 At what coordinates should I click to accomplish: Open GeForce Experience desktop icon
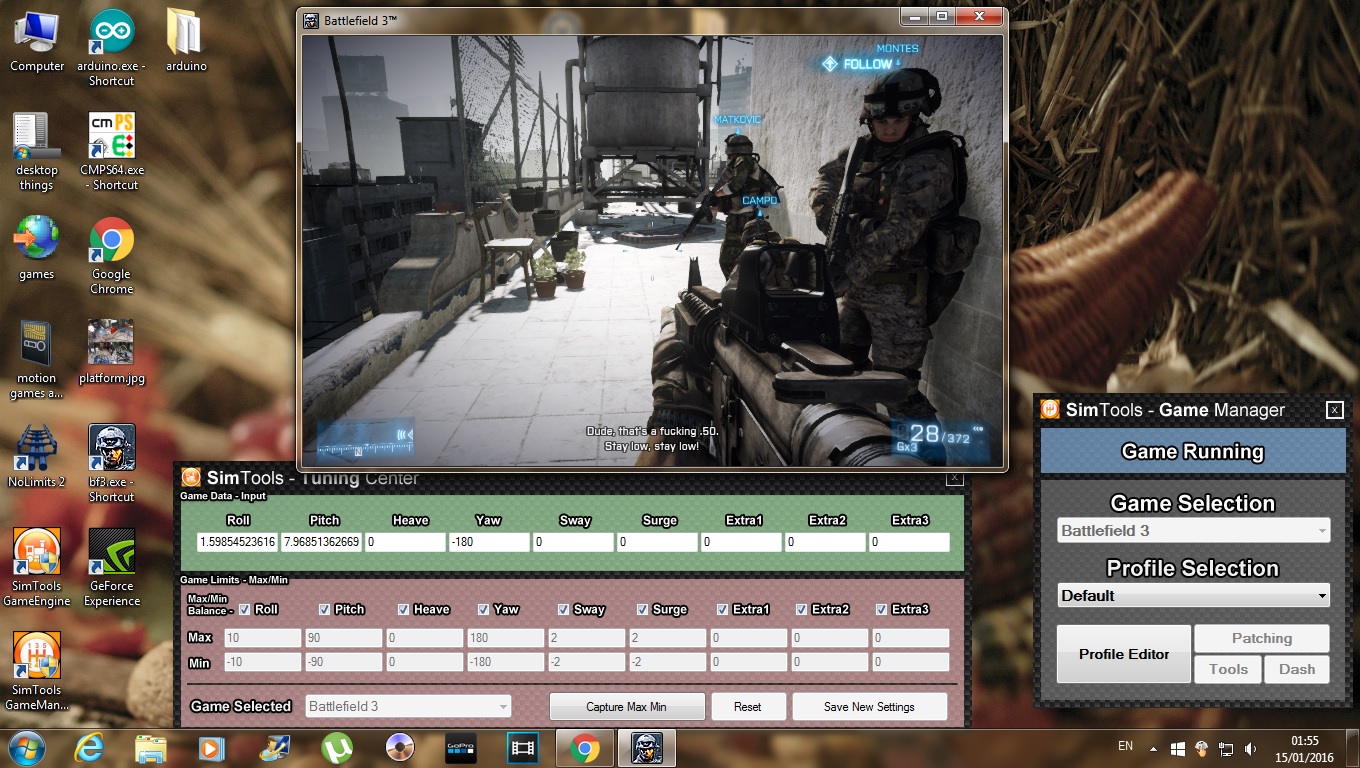pyautogui.click(x=112, y=568)
